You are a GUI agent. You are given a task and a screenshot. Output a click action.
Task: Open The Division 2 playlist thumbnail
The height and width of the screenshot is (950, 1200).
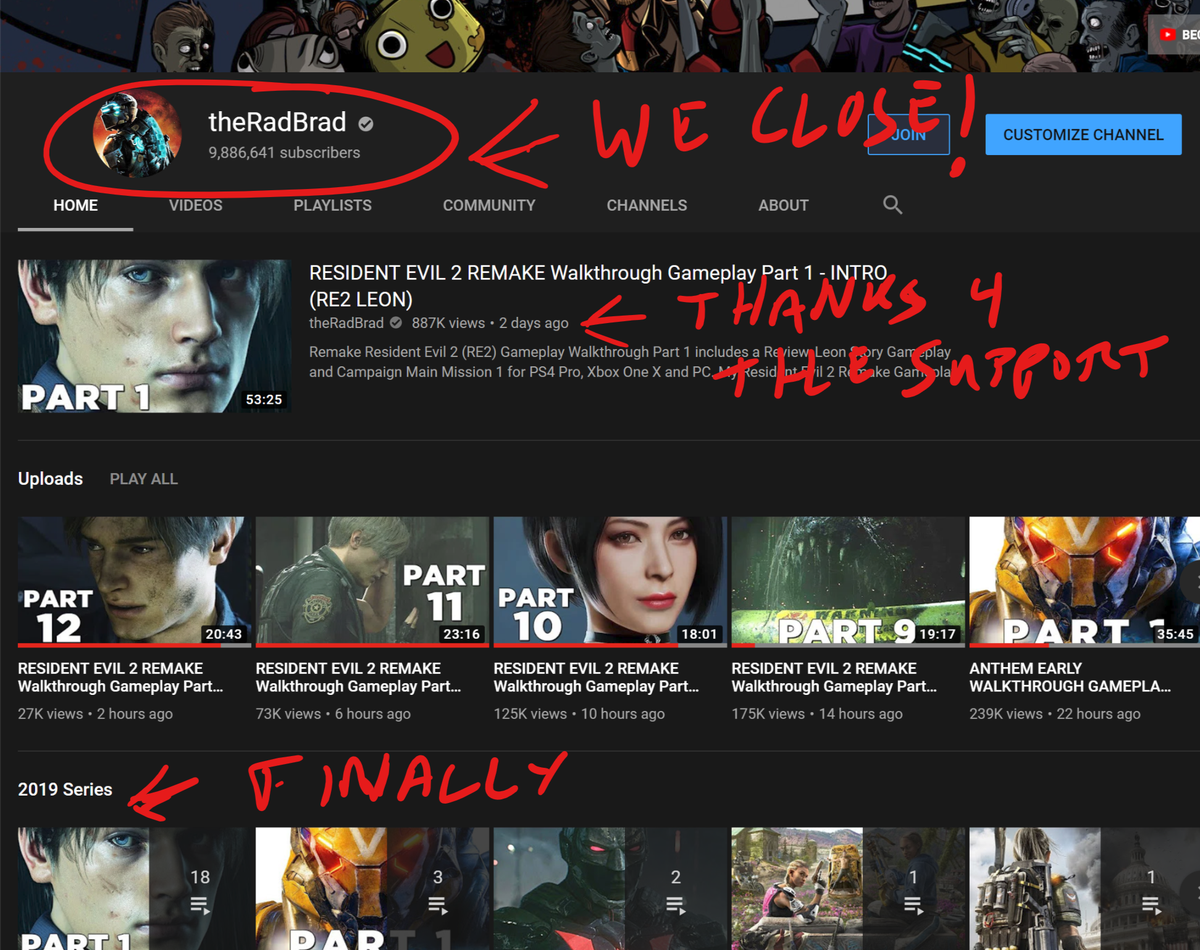click(x=1085, y=888)
